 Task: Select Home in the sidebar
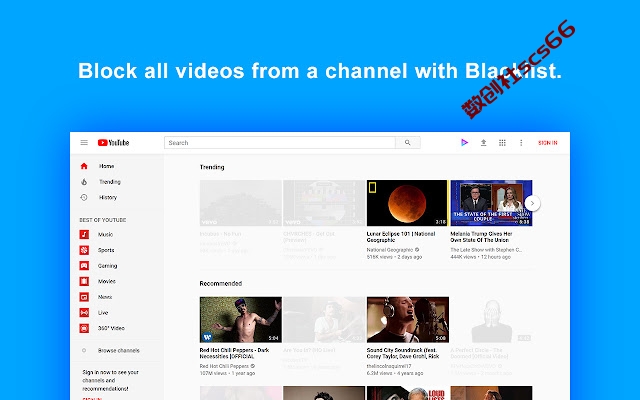107,166
